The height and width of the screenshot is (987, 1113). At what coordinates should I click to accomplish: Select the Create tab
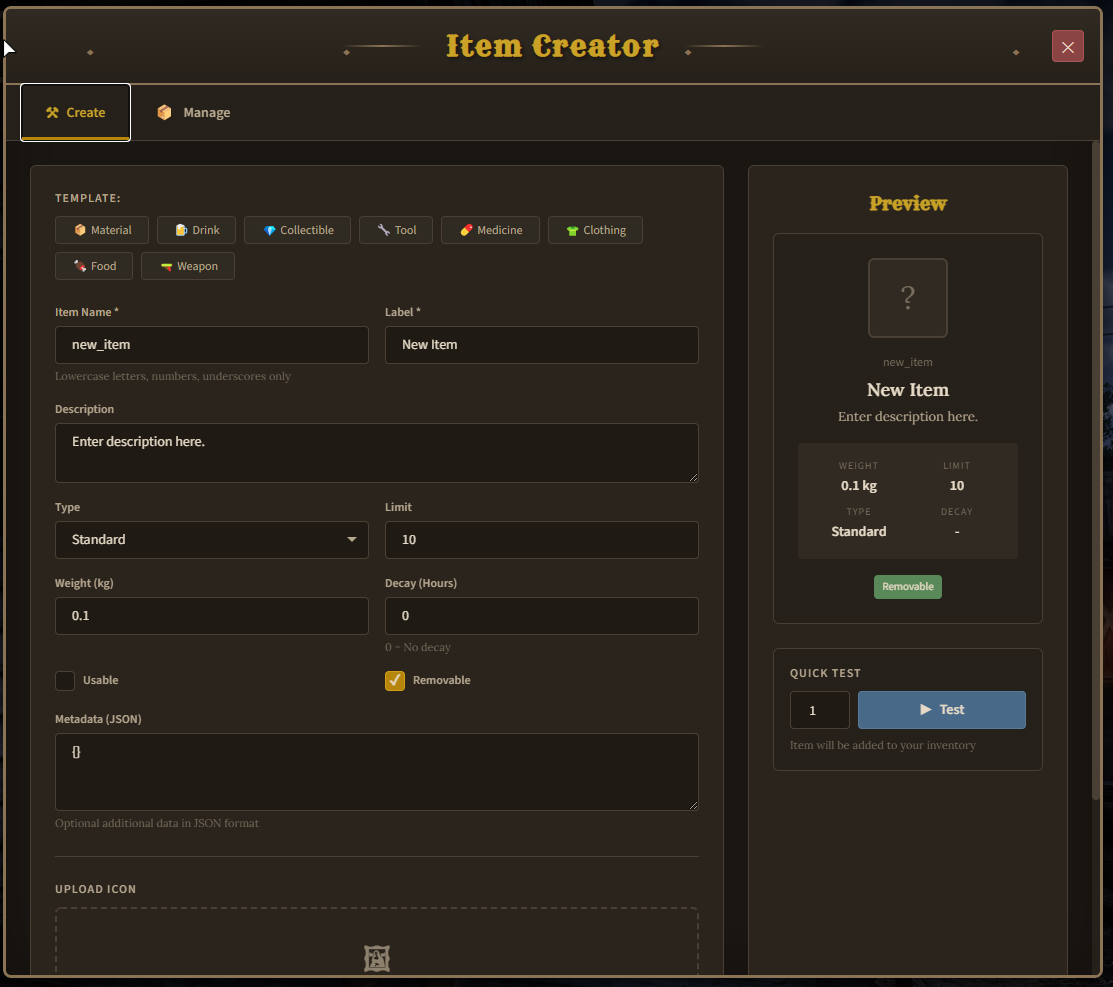[75, 112]
